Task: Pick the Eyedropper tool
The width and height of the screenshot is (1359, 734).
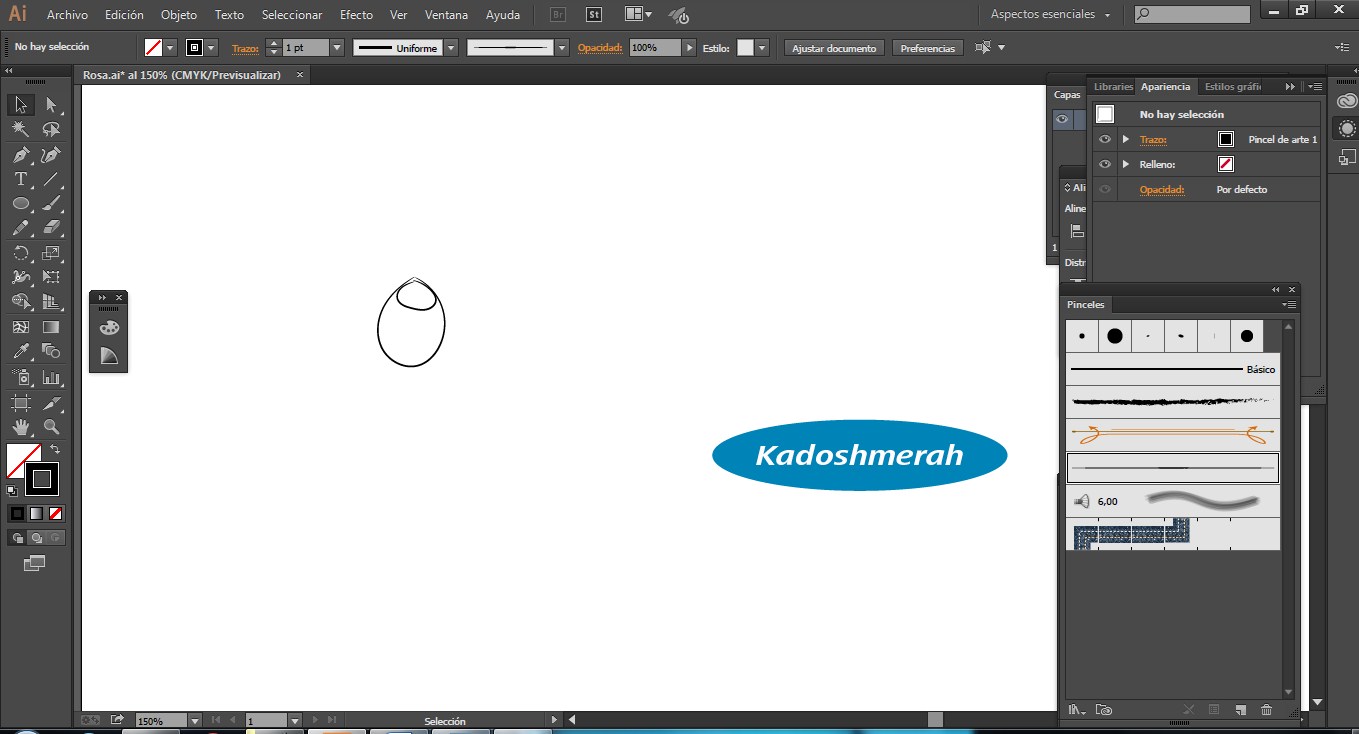Action: (20, 351)
